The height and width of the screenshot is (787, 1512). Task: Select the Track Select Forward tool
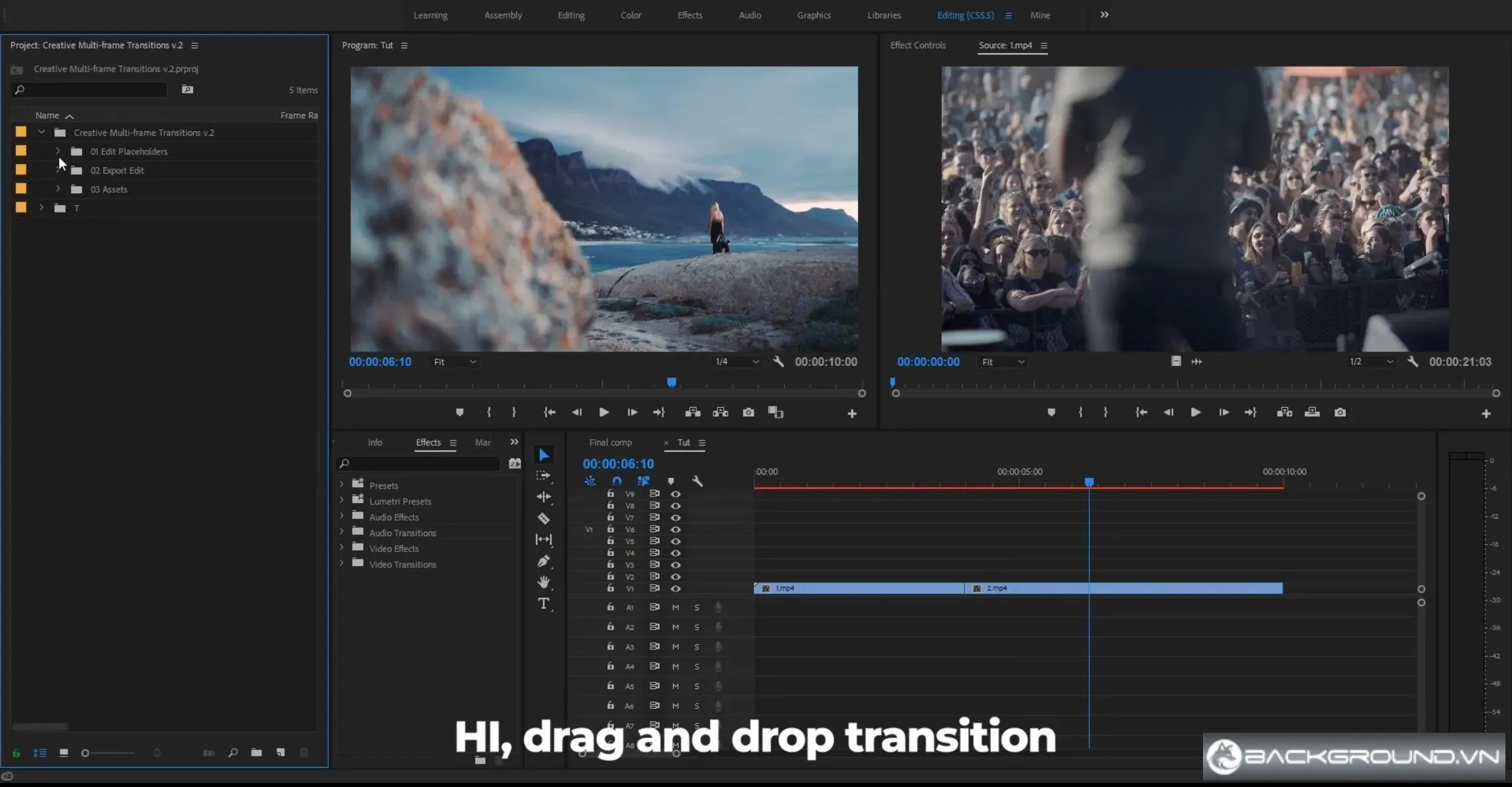pos(543,475)
